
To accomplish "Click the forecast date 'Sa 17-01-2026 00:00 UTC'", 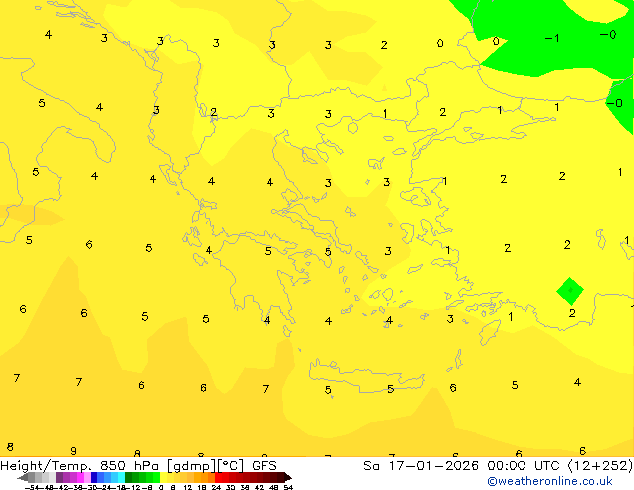I will click(461, 466).
